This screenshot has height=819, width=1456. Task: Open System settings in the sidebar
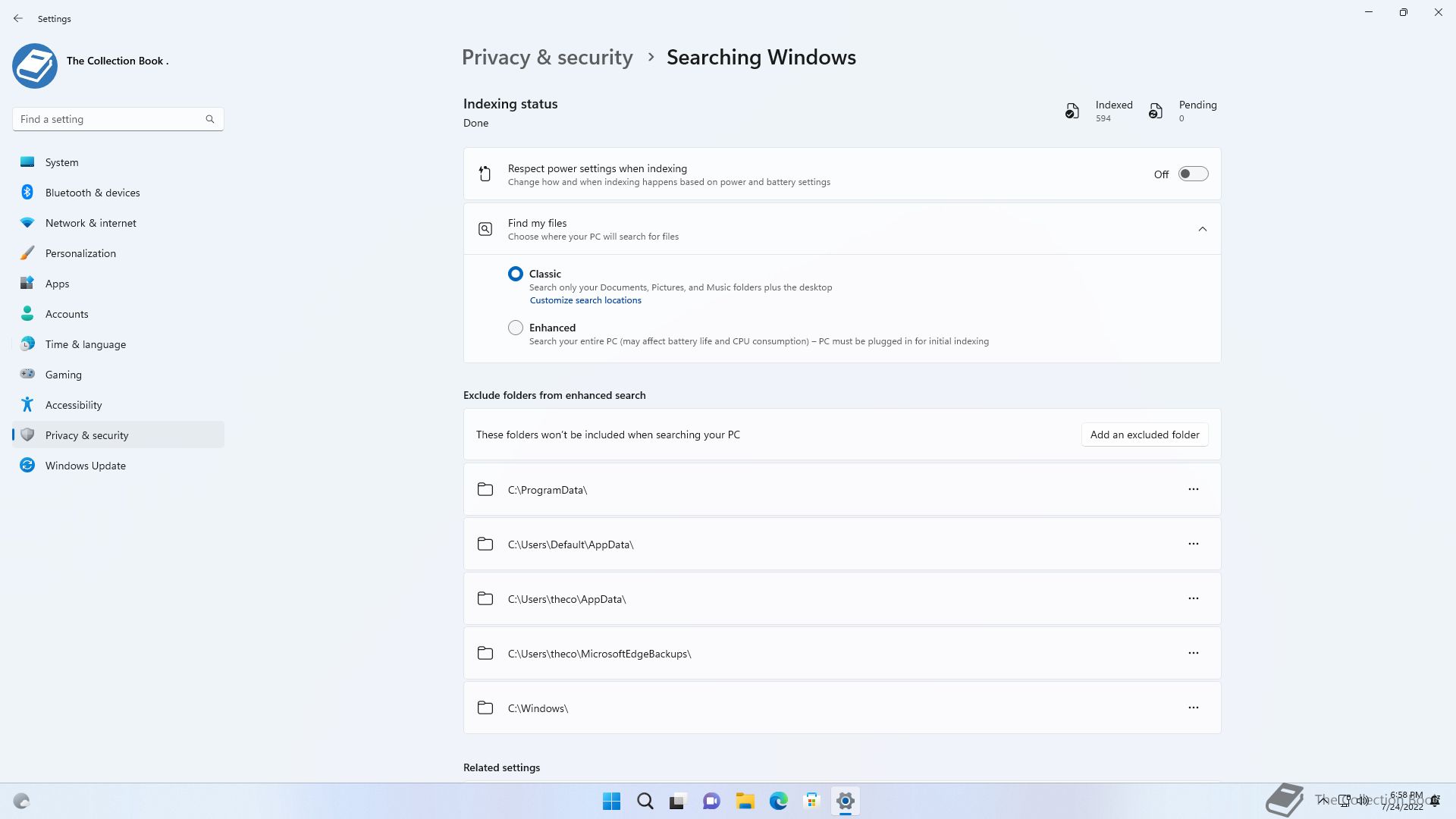(x=118, y=162)
